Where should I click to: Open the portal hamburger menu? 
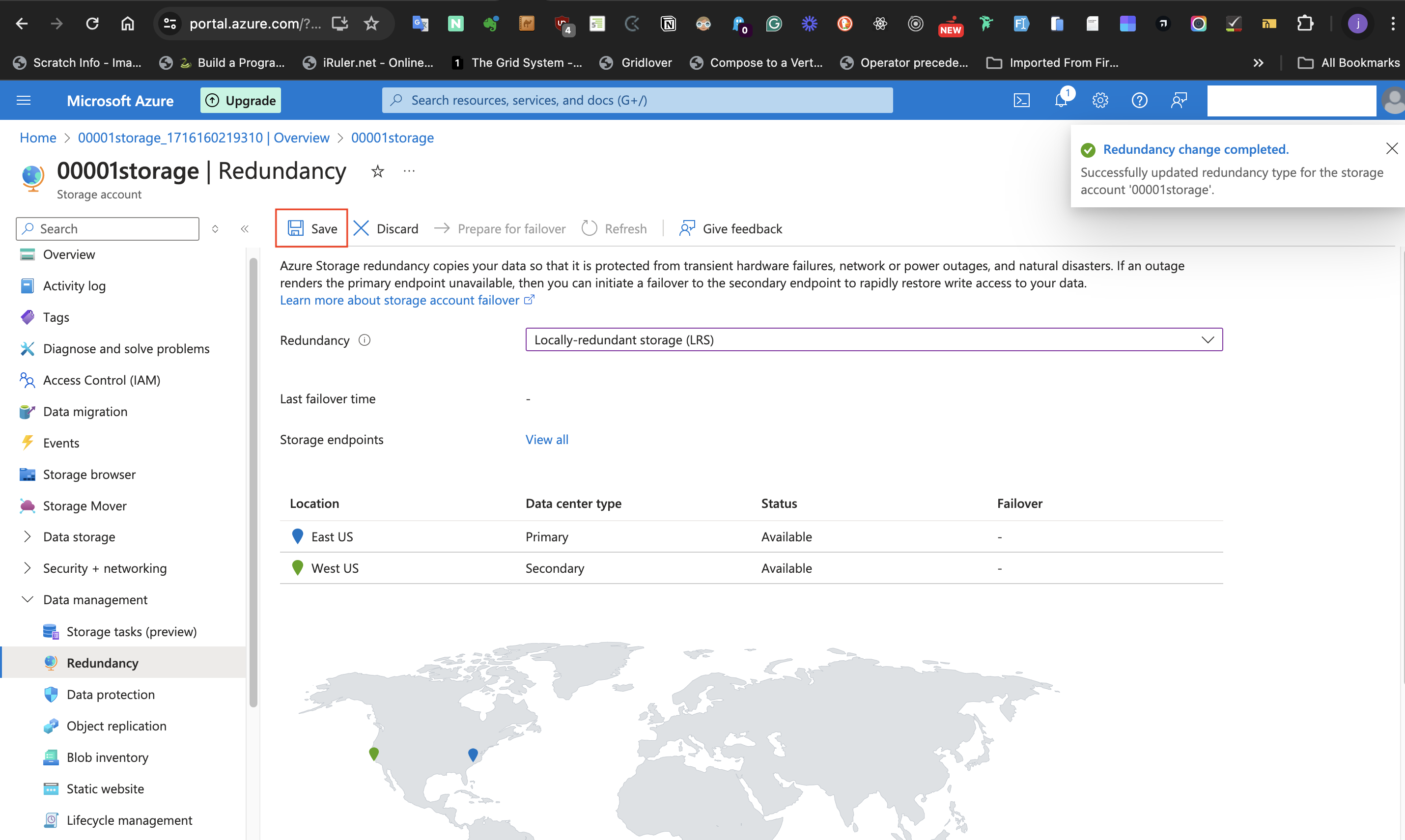pos(23,100)
